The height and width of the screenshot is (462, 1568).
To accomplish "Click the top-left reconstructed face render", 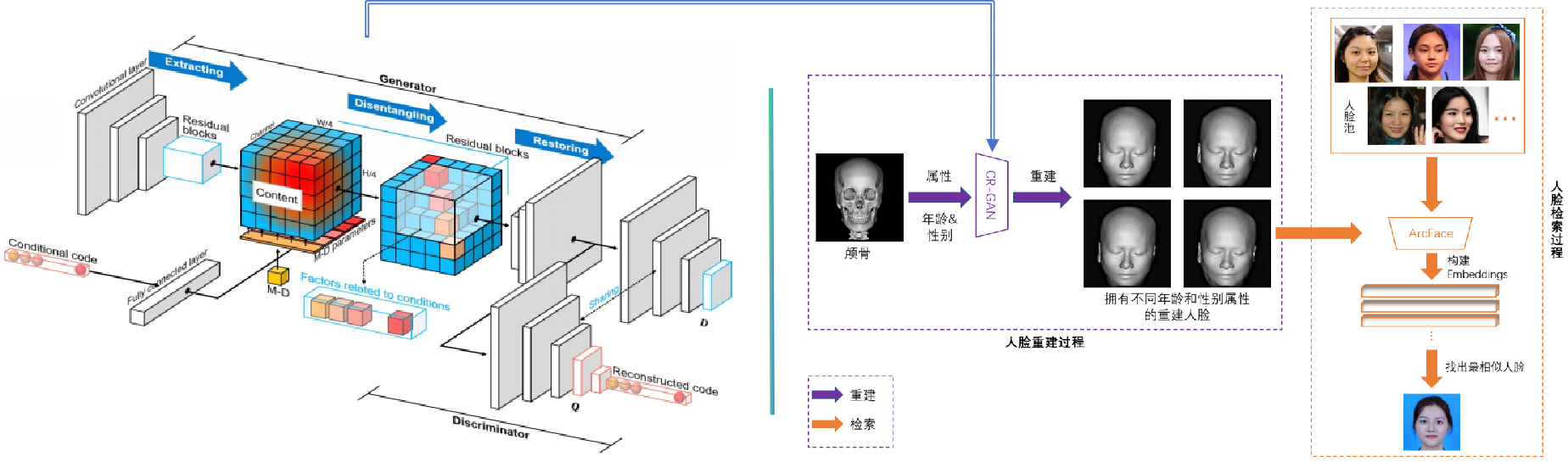I will pyautogui.click(x=1126, y=143).
